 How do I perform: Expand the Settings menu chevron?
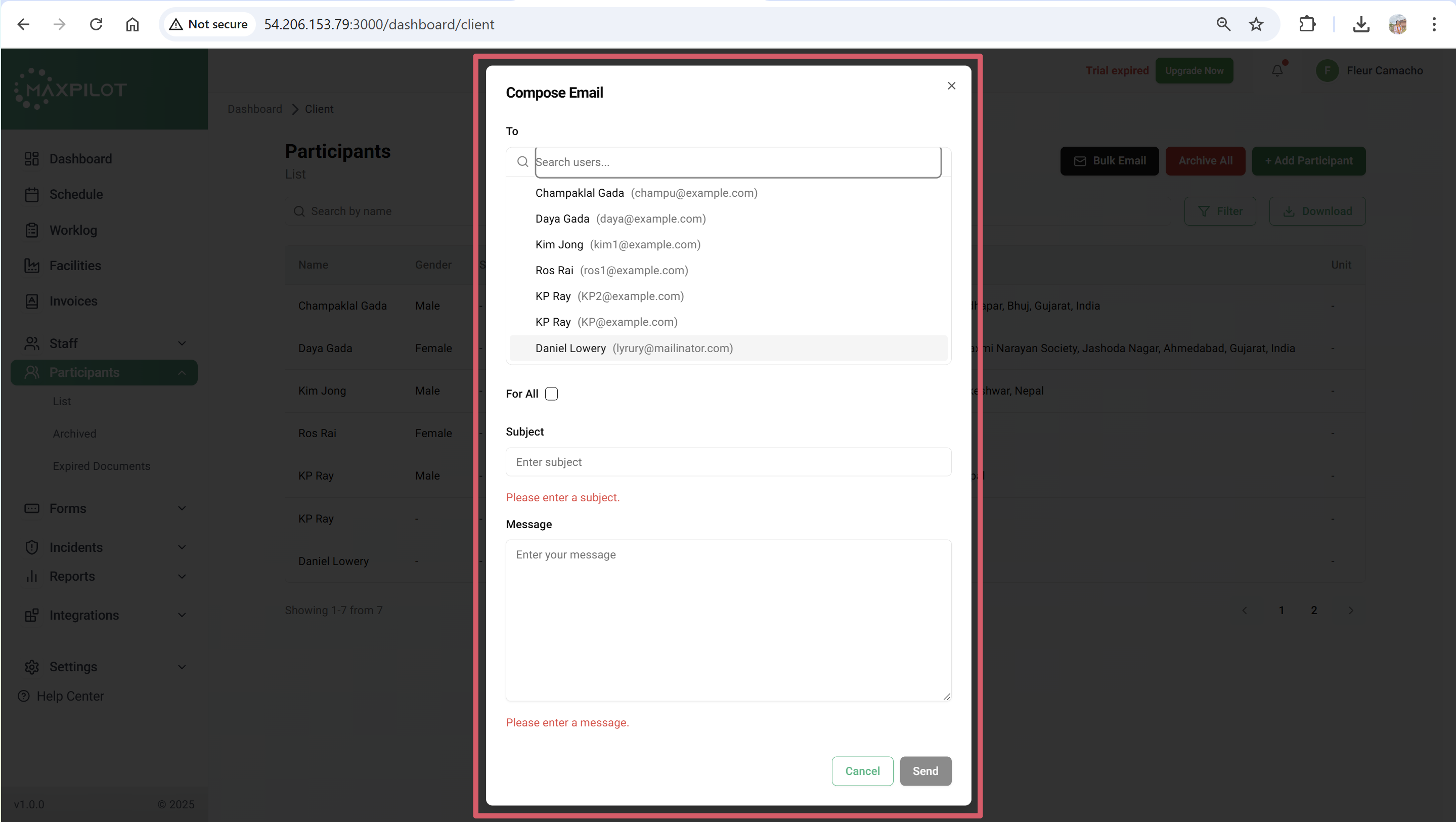coord(182,667)
